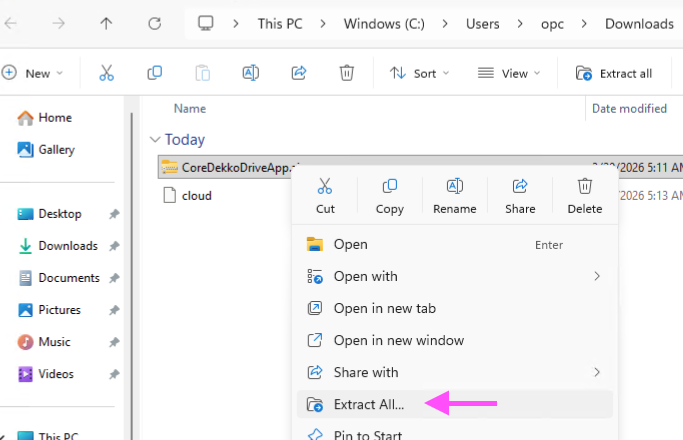Image resolution: width=683 pixels, height=440 pixels.
Task: Choose Open in new window
Action: click(x=454, y=340)
